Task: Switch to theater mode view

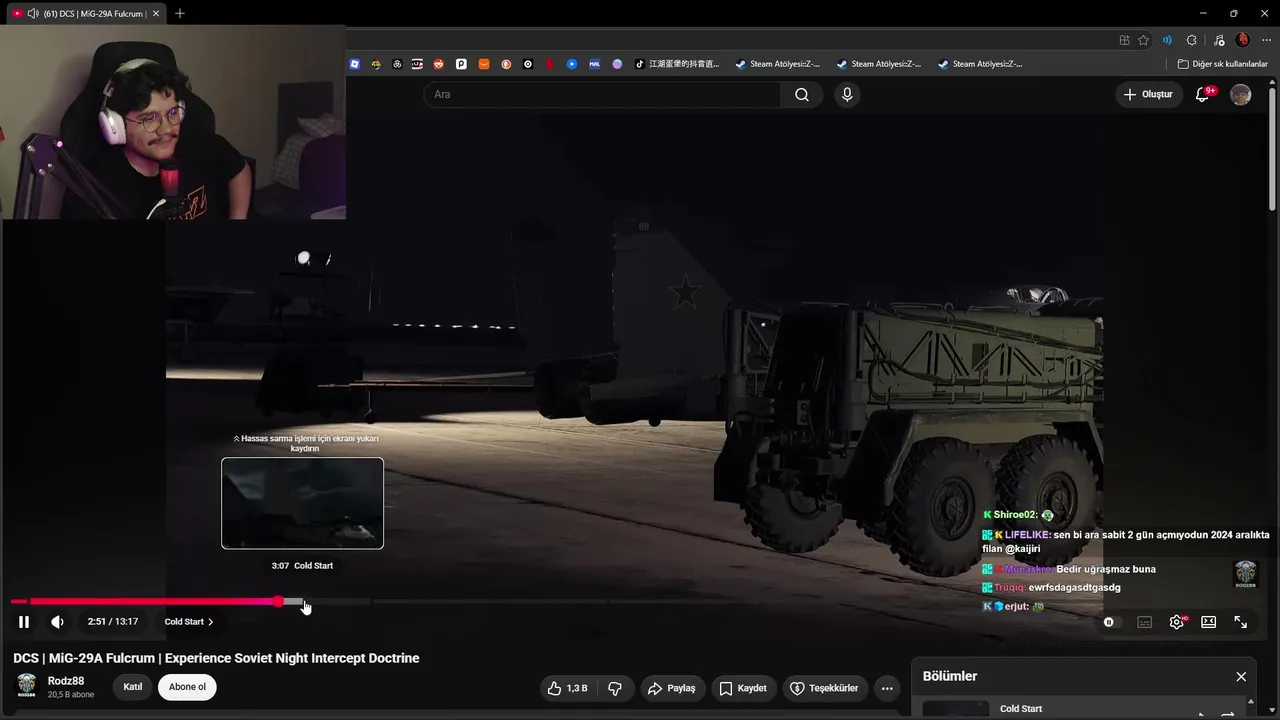Action: coord(1209,622)
